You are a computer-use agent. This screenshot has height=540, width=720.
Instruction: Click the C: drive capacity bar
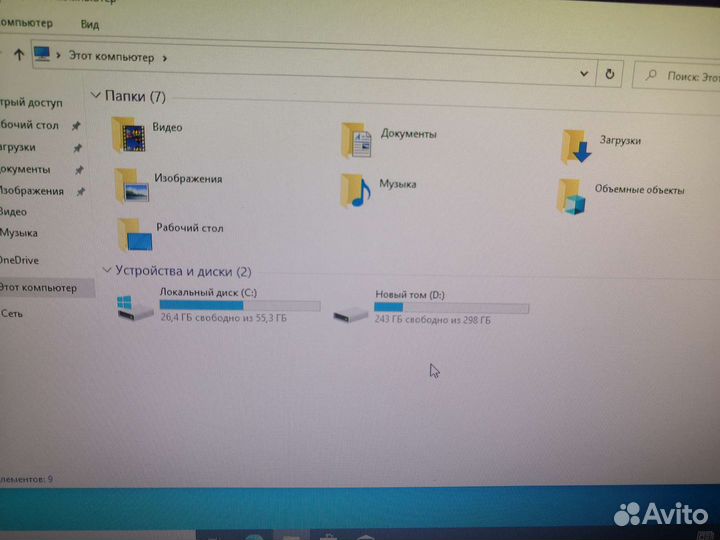pyautogui.click(x=239, y=306)
